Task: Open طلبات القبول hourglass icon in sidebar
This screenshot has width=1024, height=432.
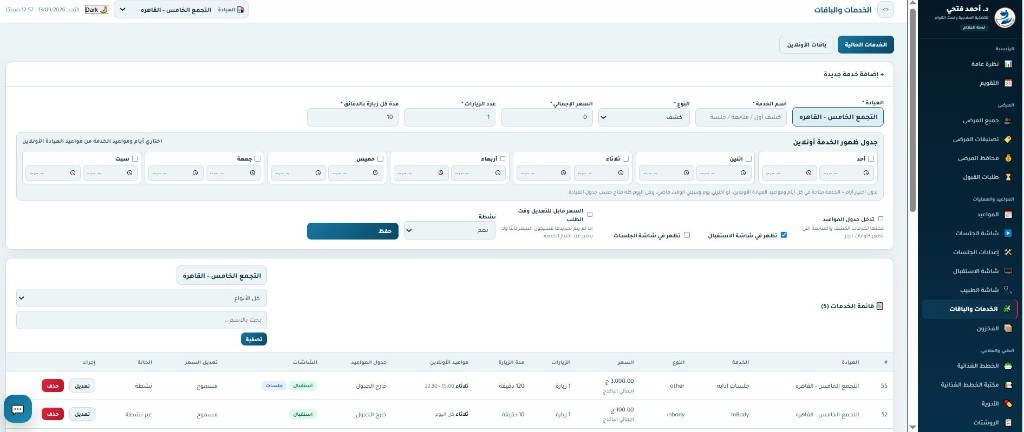Action: tap(1008, 177)
